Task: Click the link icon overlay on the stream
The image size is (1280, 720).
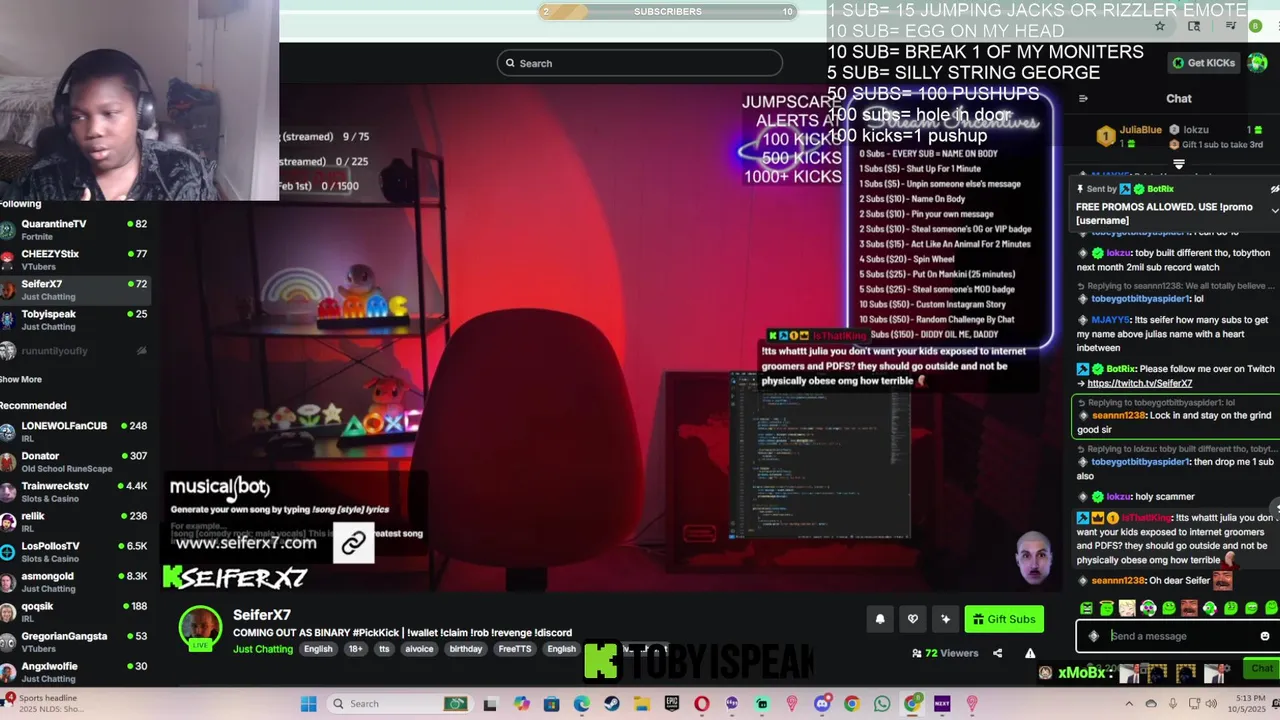Action: pos(353,543)
